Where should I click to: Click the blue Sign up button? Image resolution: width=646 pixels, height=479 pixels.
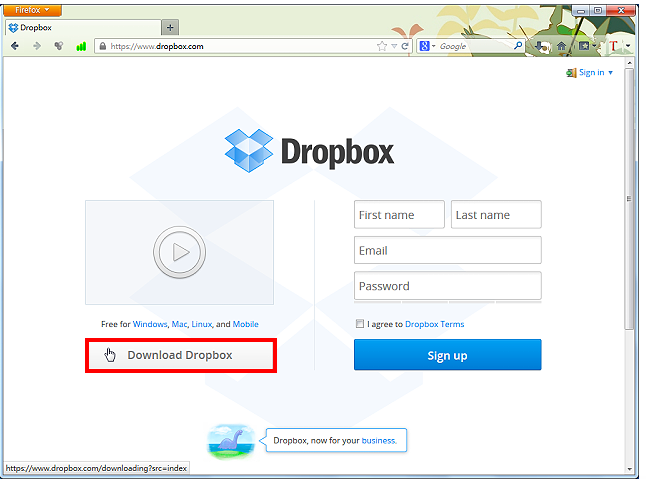(447, 355)
